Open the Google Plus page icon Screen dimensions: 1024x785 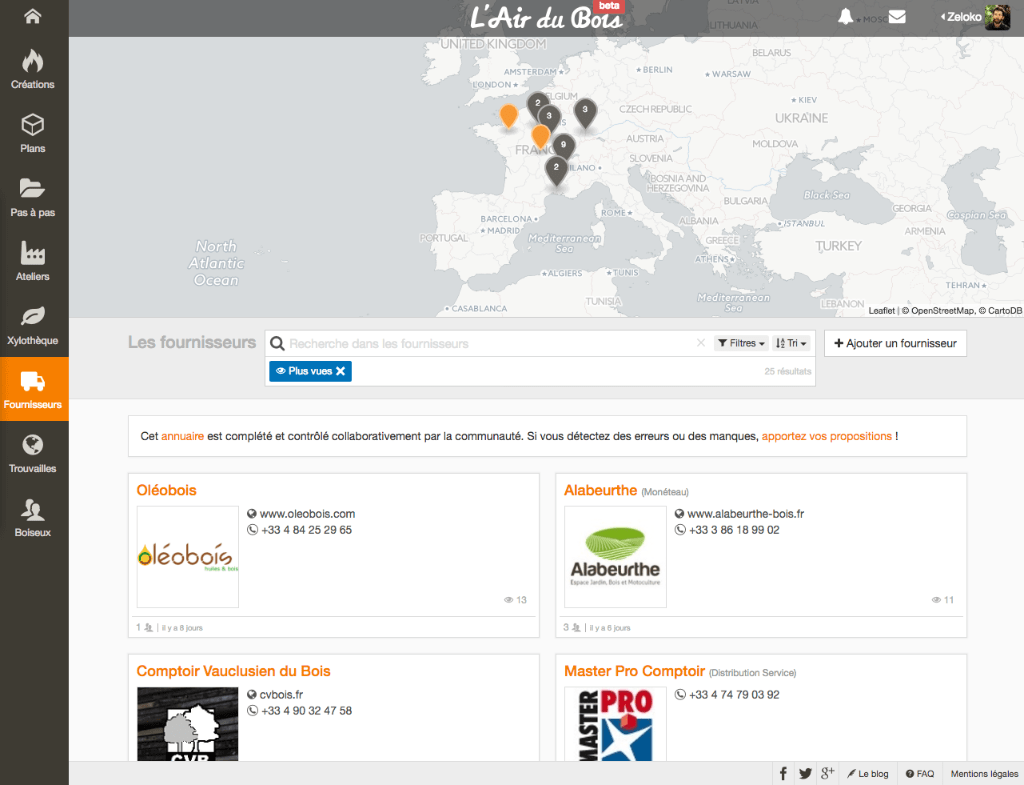(827, 774)
